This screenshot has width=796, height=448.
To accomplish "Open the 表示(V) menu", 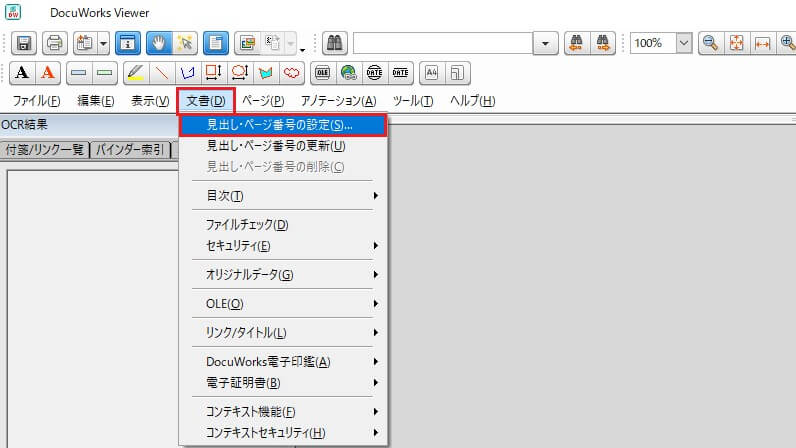I will click(x=150, y=101).
